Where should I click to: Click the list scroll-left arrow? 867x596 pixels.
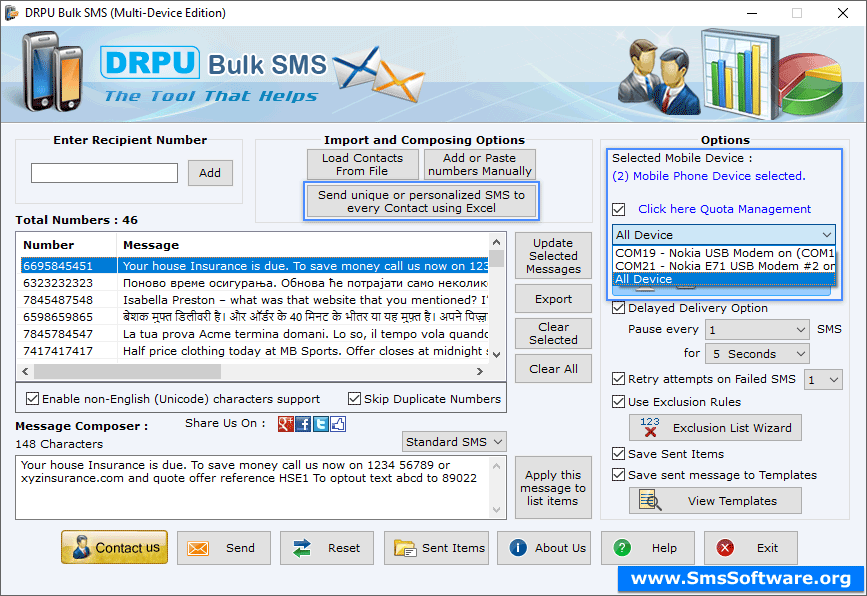tap(25, 372)
